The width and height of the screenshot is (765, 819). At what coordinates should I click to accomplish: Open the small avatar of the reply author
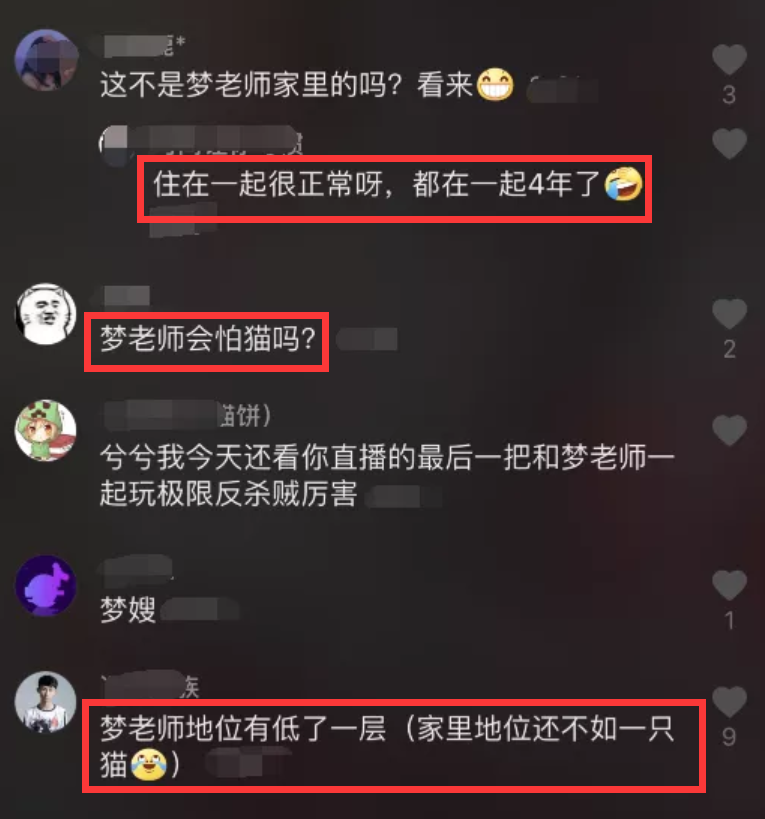(112, 142)
